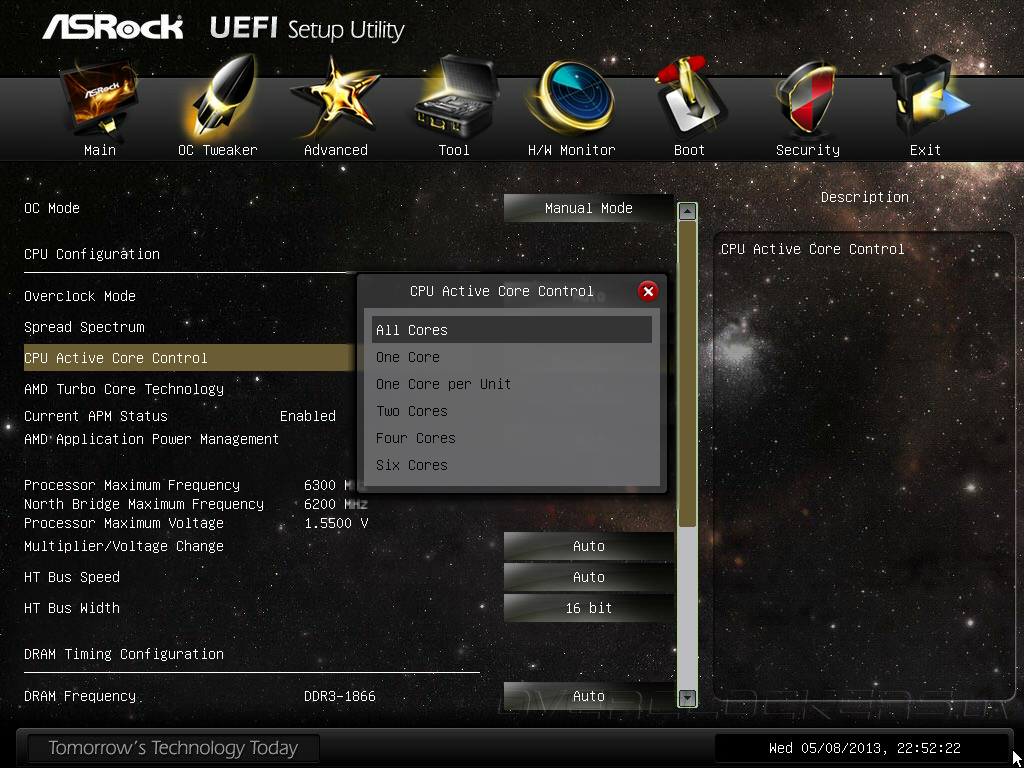Click the DRAM Timing Configuration heading
The image size is (1024, 768).
tap(124, 654)
